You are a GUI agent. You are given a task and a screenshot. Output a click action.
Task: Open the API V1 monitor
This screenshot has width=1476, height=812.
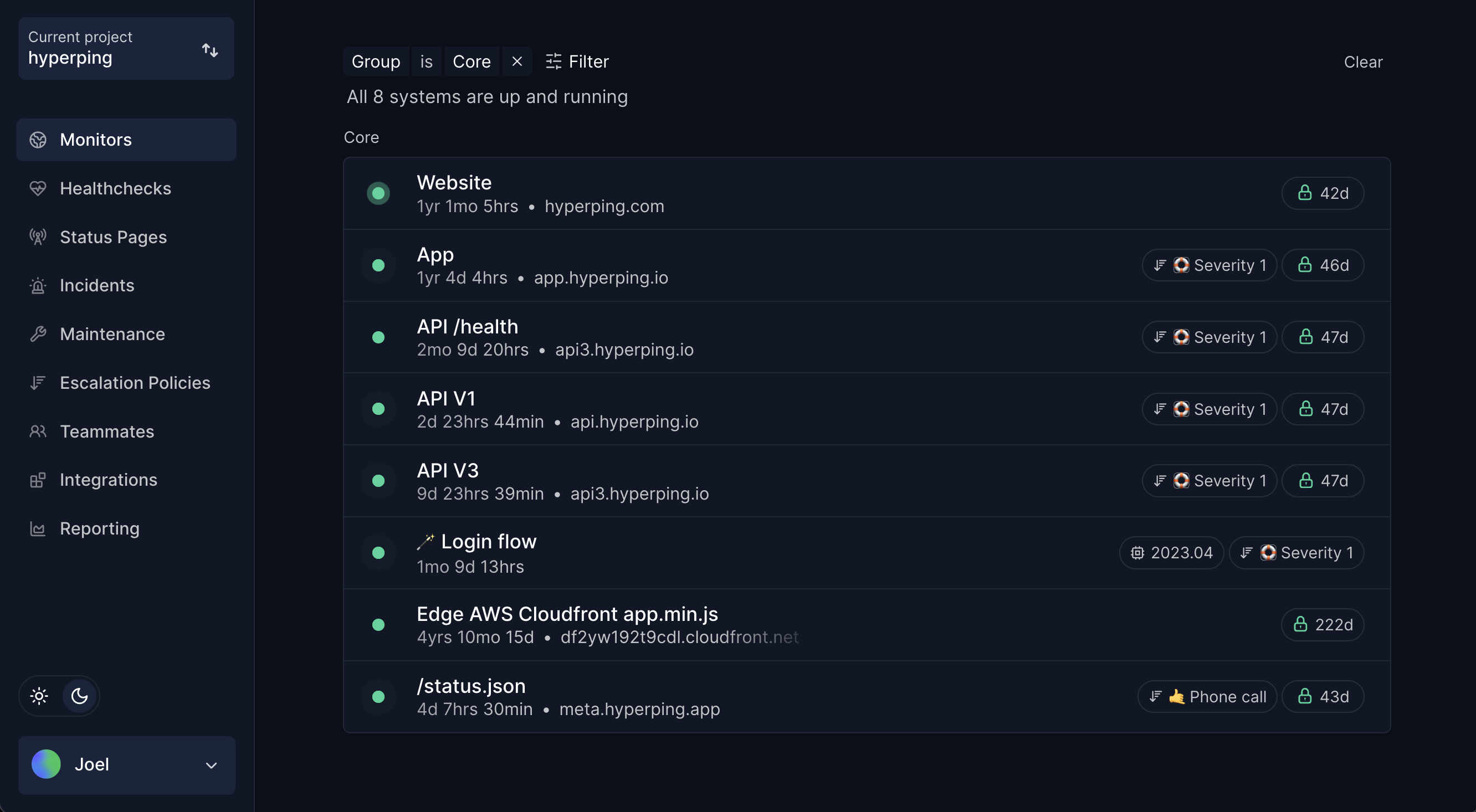click(867, 409)
